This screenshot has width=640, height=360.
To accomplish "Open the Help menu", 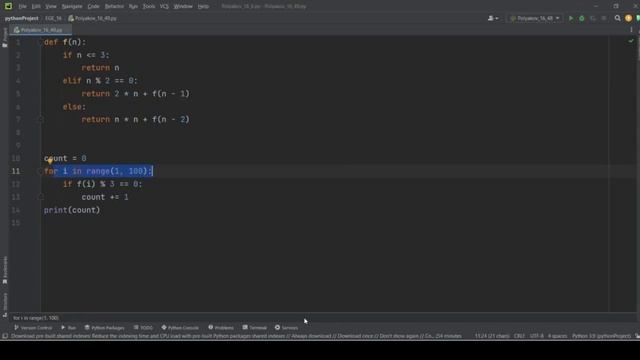I will 203,6.
